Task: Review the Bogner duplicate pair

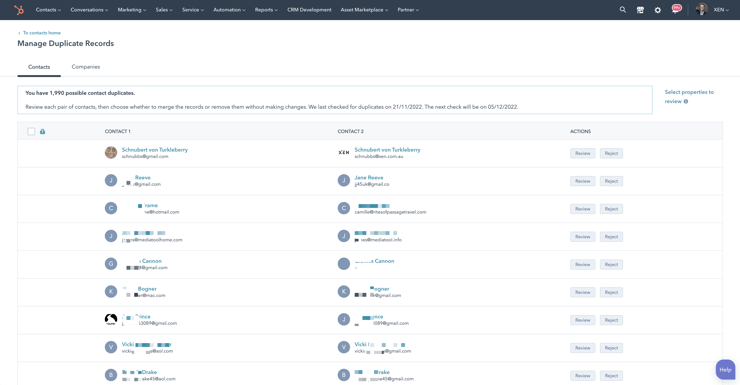Action: click(x=582, y=293)
